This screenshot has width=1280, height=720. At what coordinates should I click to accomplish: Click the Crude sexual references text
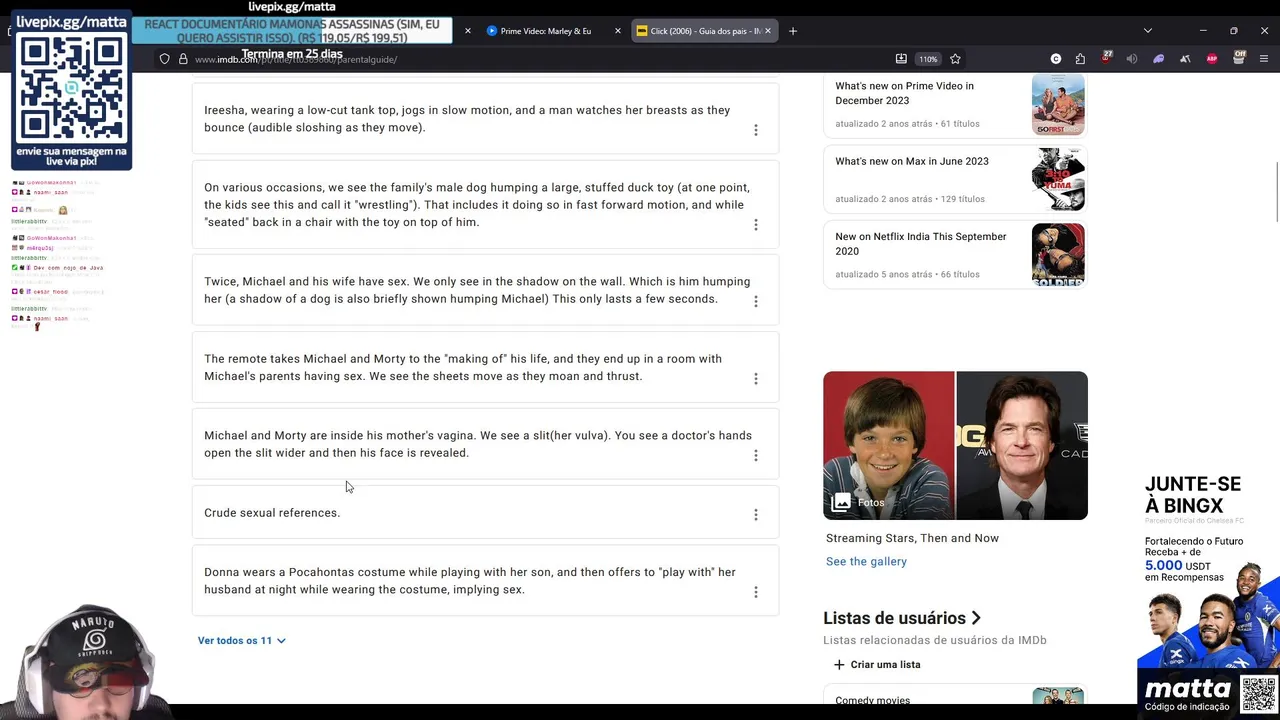click(272, 513)
